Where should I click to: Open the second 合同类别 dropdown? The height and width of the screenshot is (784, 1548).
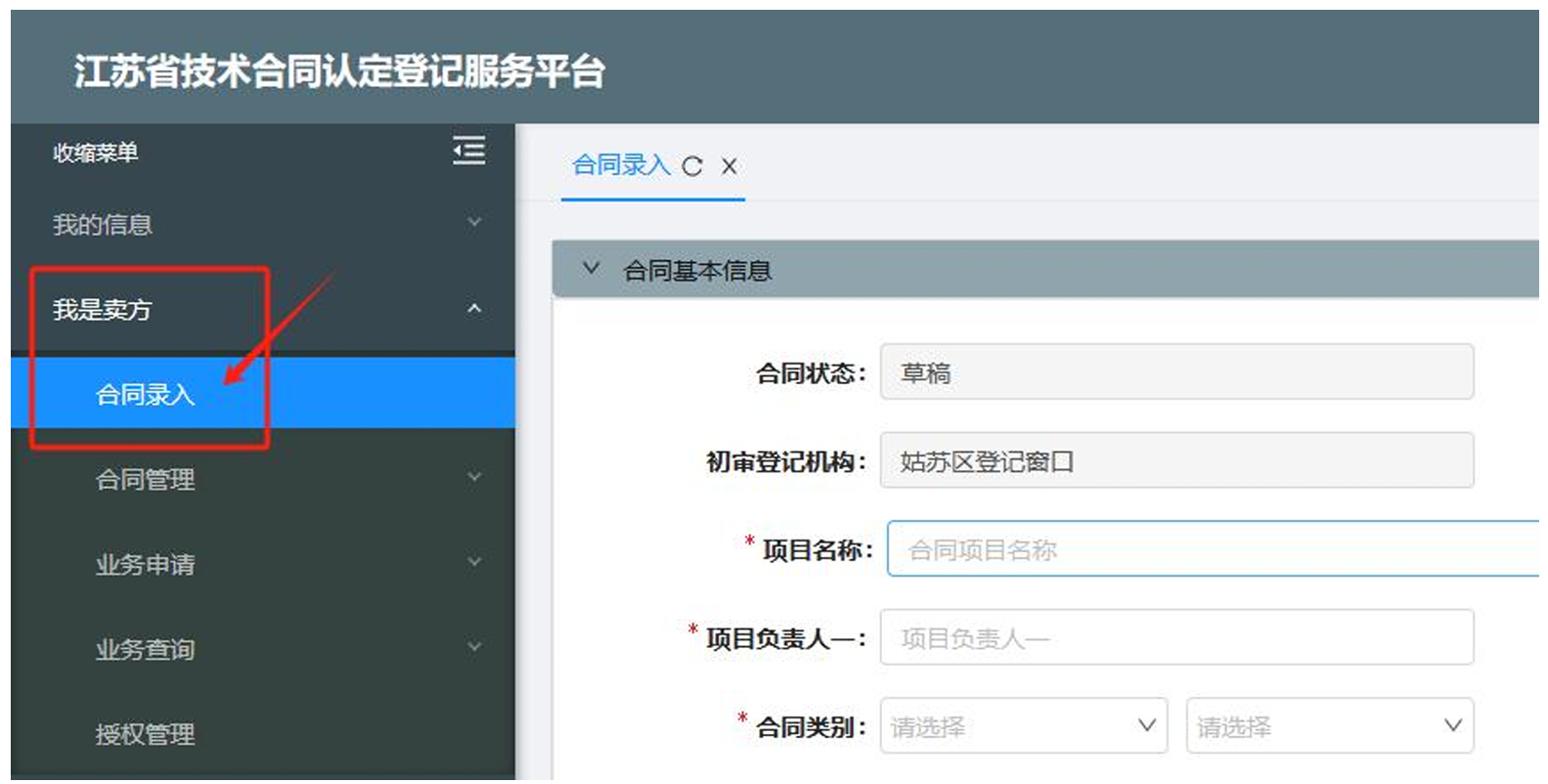1329,725
